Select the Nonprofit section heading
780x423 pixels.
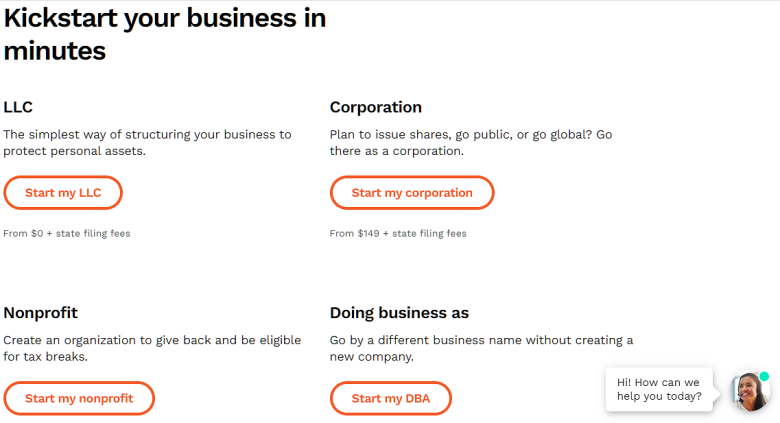pyautogui.click(x=40, y=313)
